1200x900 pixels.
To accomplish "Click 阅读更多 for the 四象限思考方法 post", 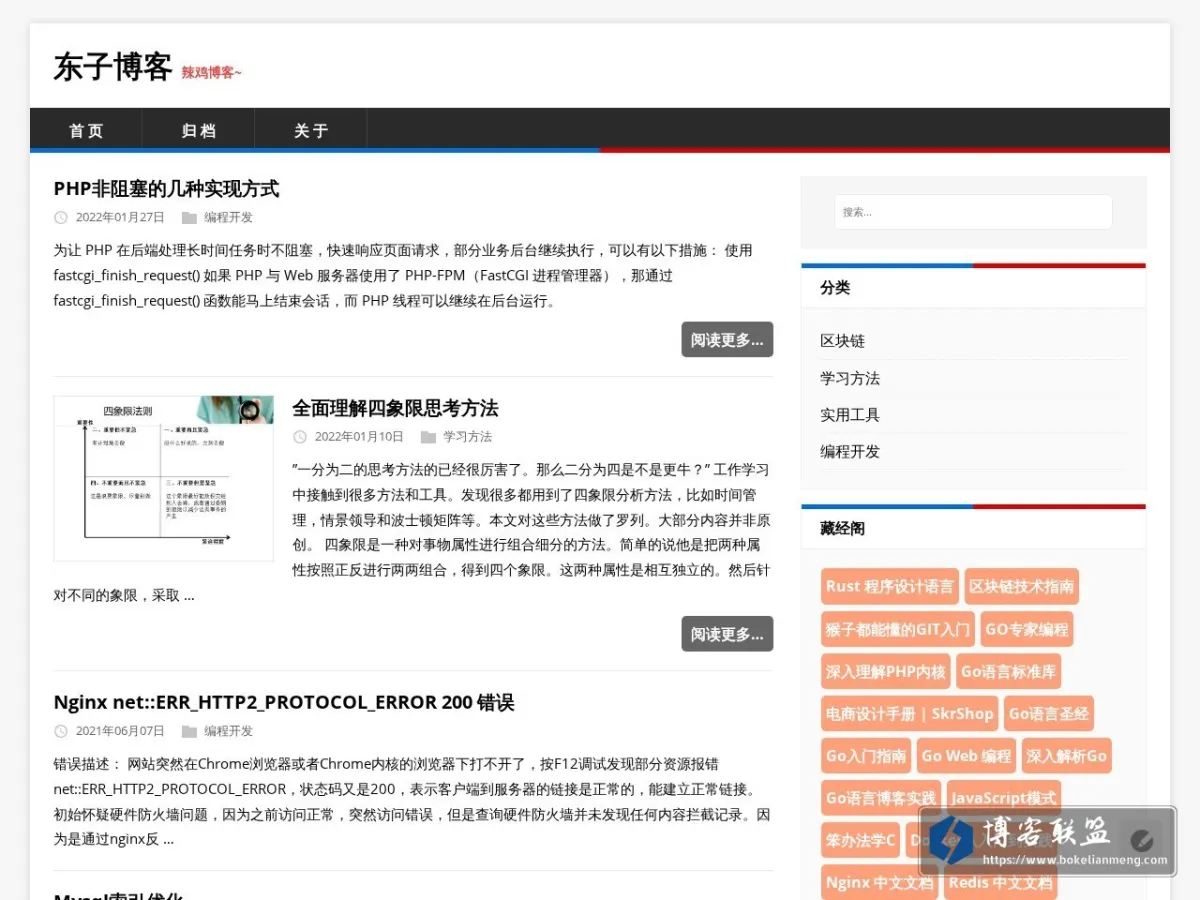I will tap(727, 634).
